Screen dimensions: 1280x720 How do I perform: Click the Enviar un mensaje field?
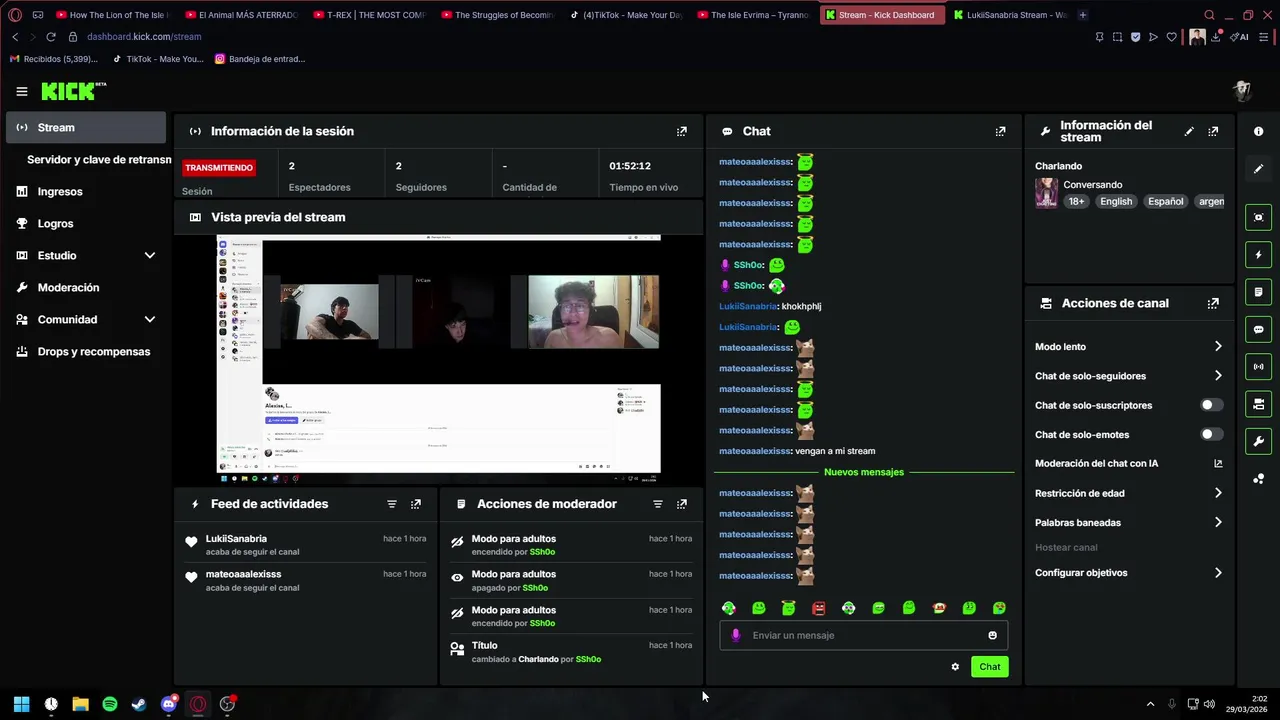[x=864, y=635]
